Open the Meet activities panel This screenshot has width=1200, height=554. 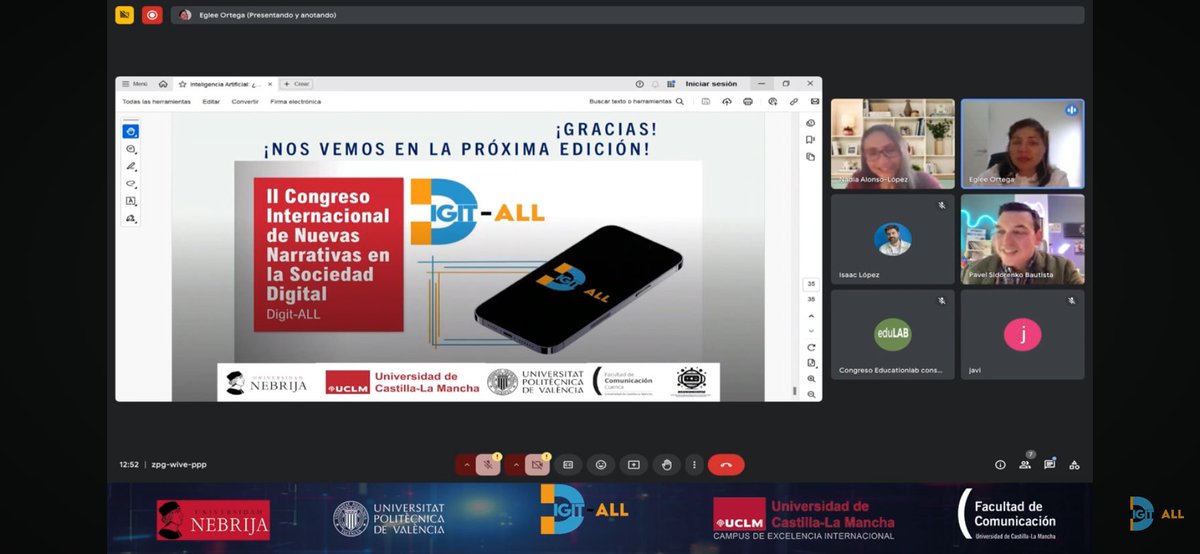[x=1074, y=464]
